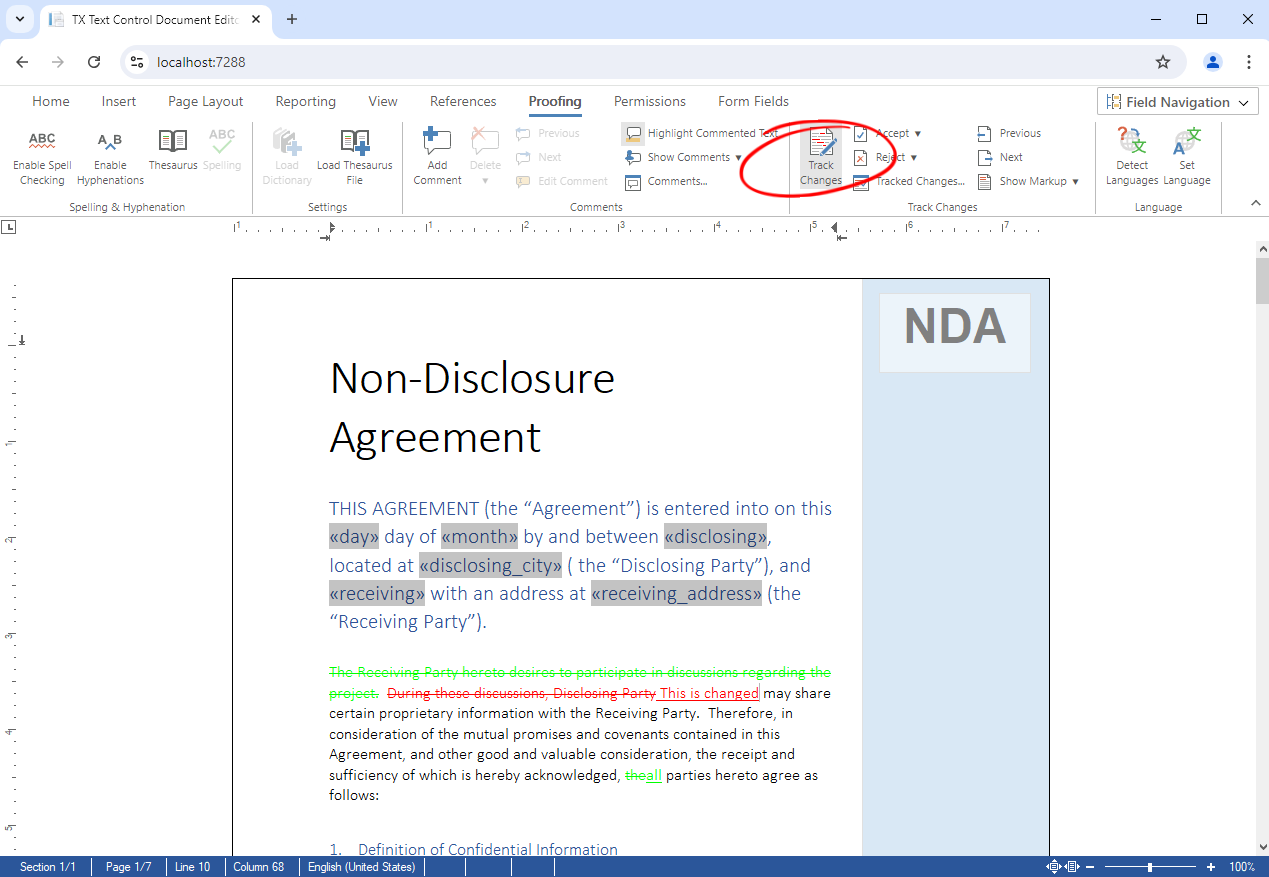Click English (United States) in status bar

pyautogui.click(x=361, y=867)
